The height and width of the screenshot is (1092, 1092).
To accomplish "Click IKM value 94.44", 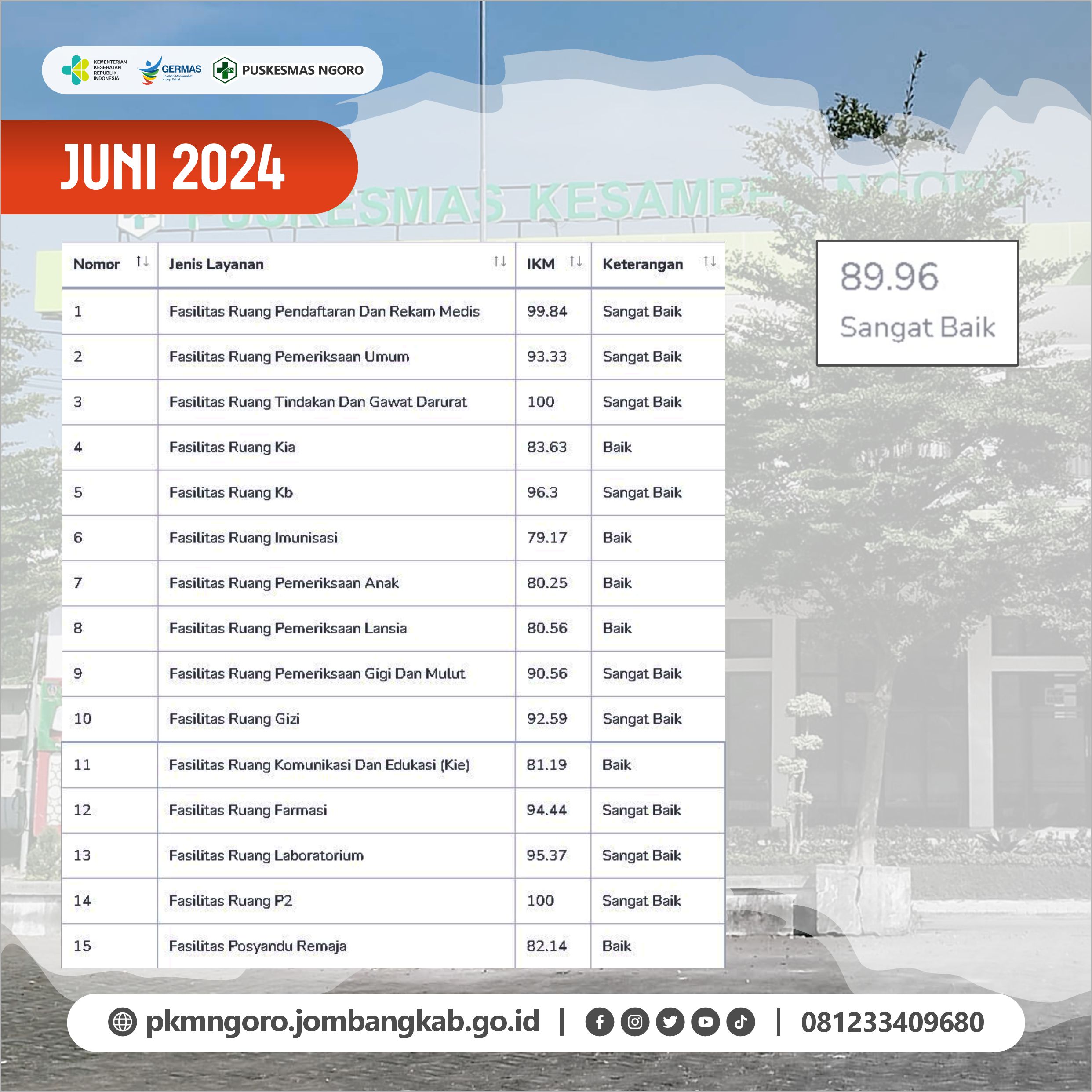I will click(546, 810).
